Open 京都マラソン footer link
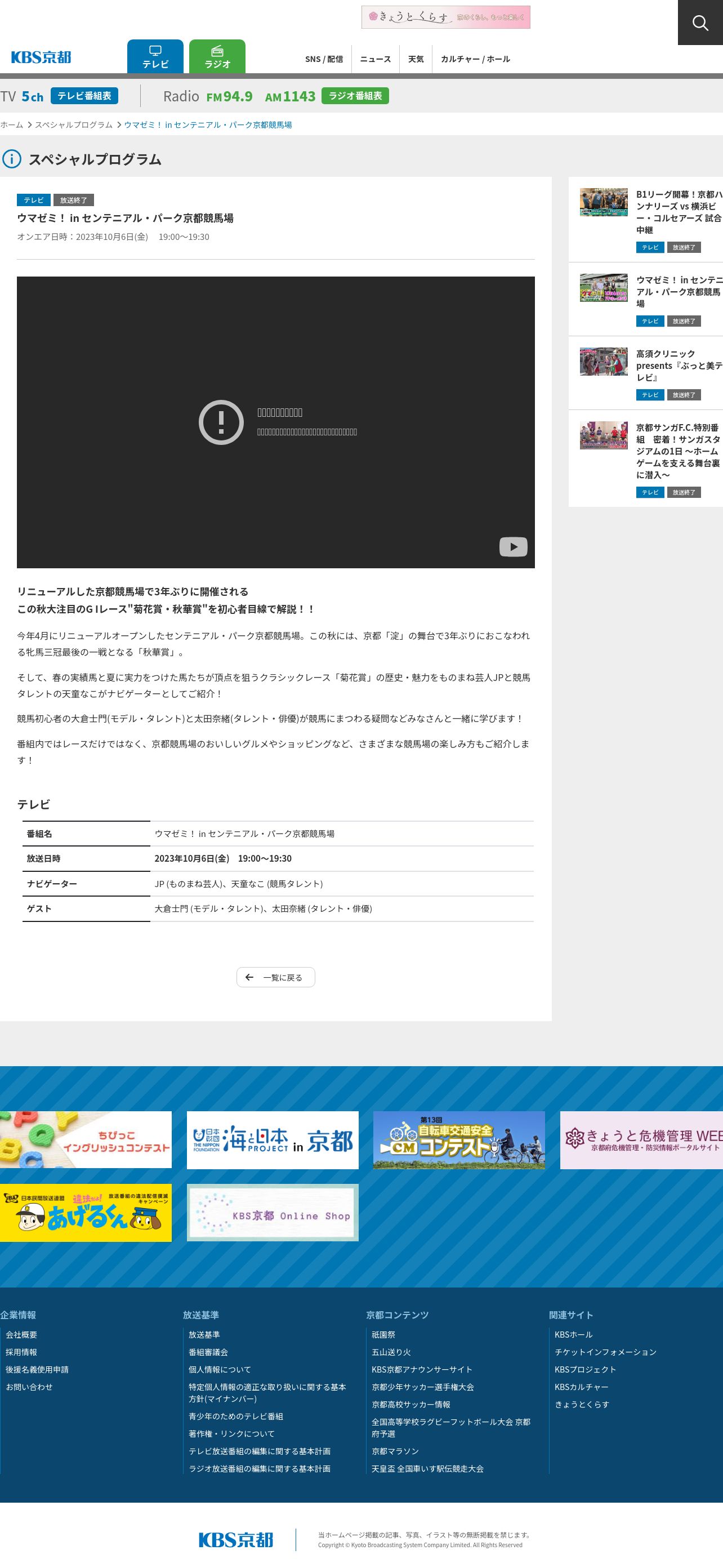The height and width of the screenshot is (1568, 723). [x=396, y=1451]
